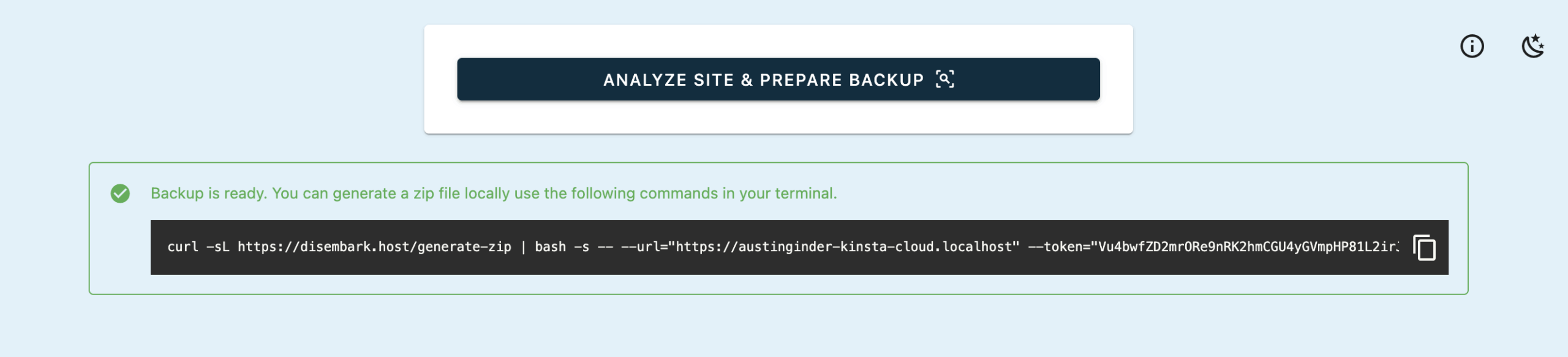Click the Analyze Site & Prepare Backup button
The height and width of the screenshot is (357, 1568).
[778, 80]
